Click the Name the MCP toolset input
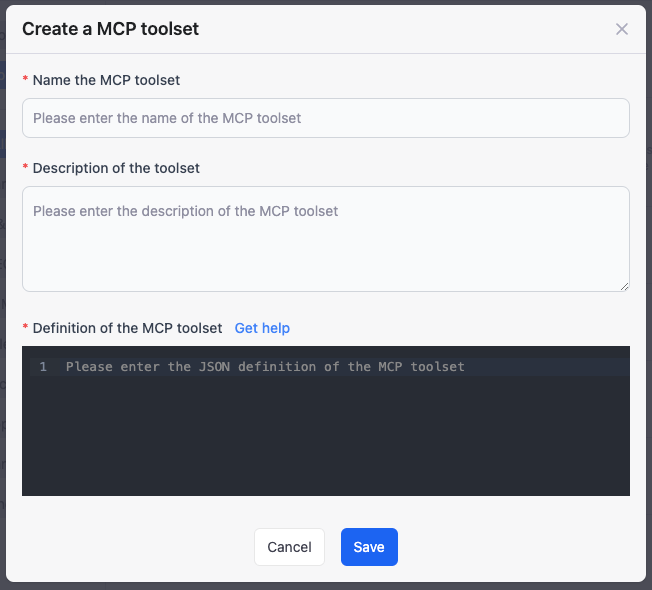652x590 pixels. 325,118
